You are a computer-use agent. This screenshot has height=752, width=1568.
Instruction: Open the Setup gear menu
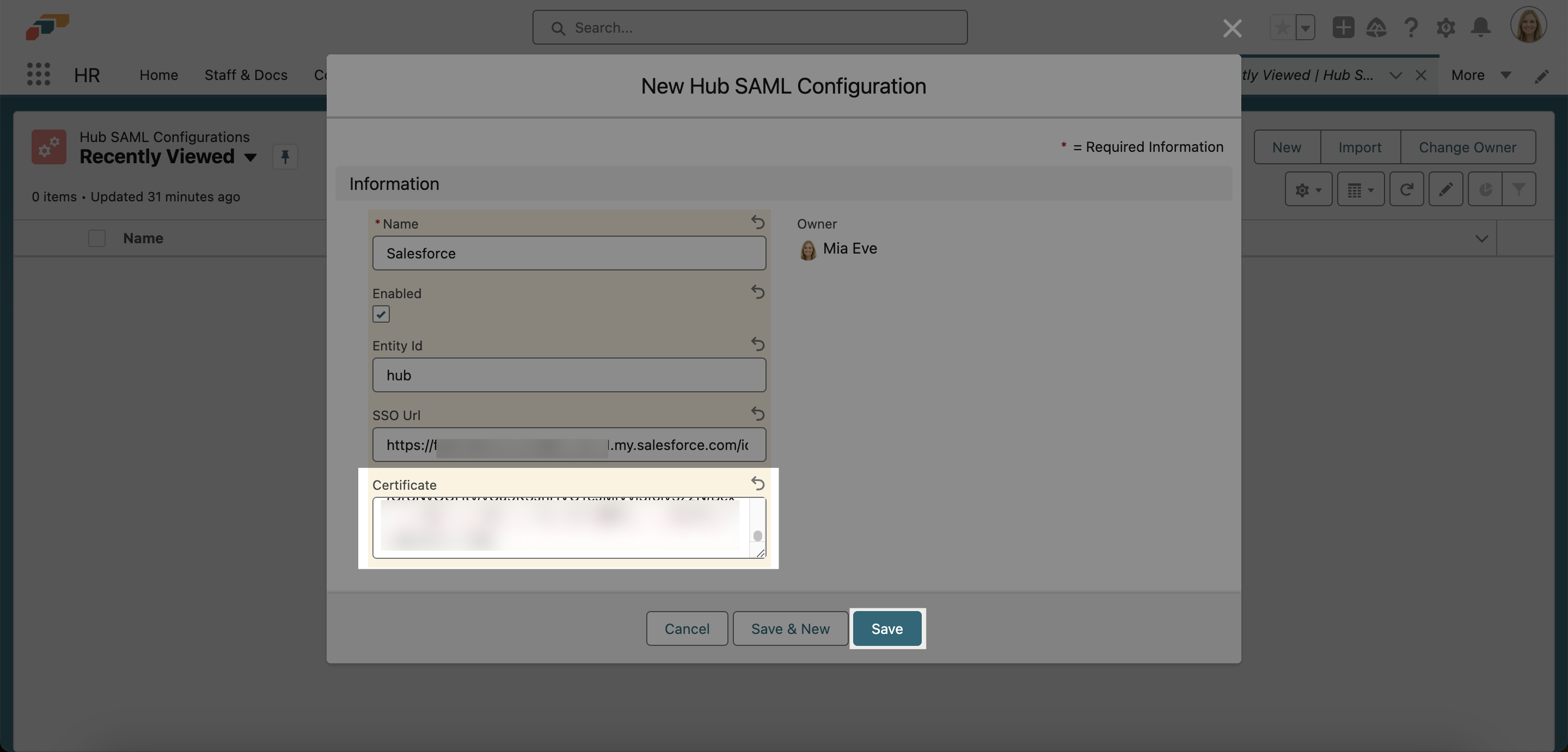[1445, 27]
